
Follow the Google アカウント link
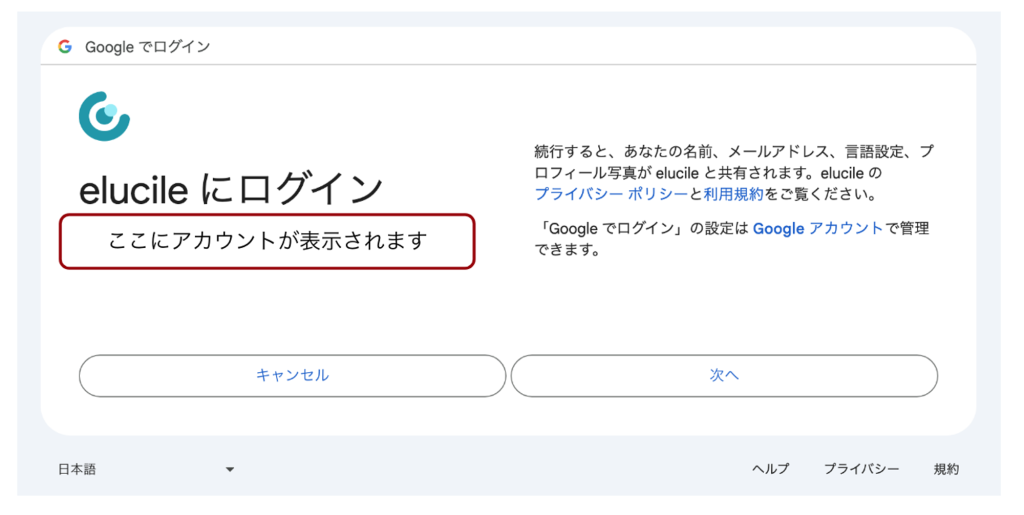817,229
